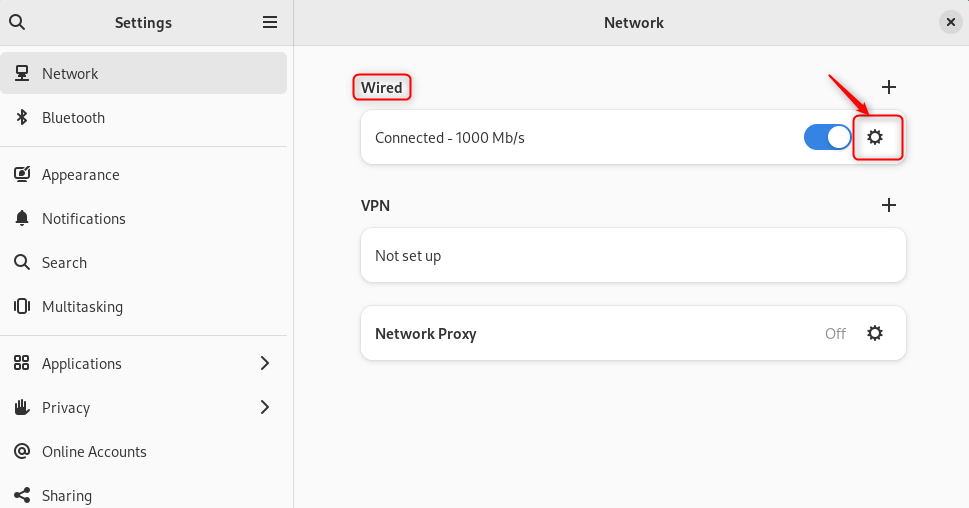Open the Search settings panel label

pos(64,263)
